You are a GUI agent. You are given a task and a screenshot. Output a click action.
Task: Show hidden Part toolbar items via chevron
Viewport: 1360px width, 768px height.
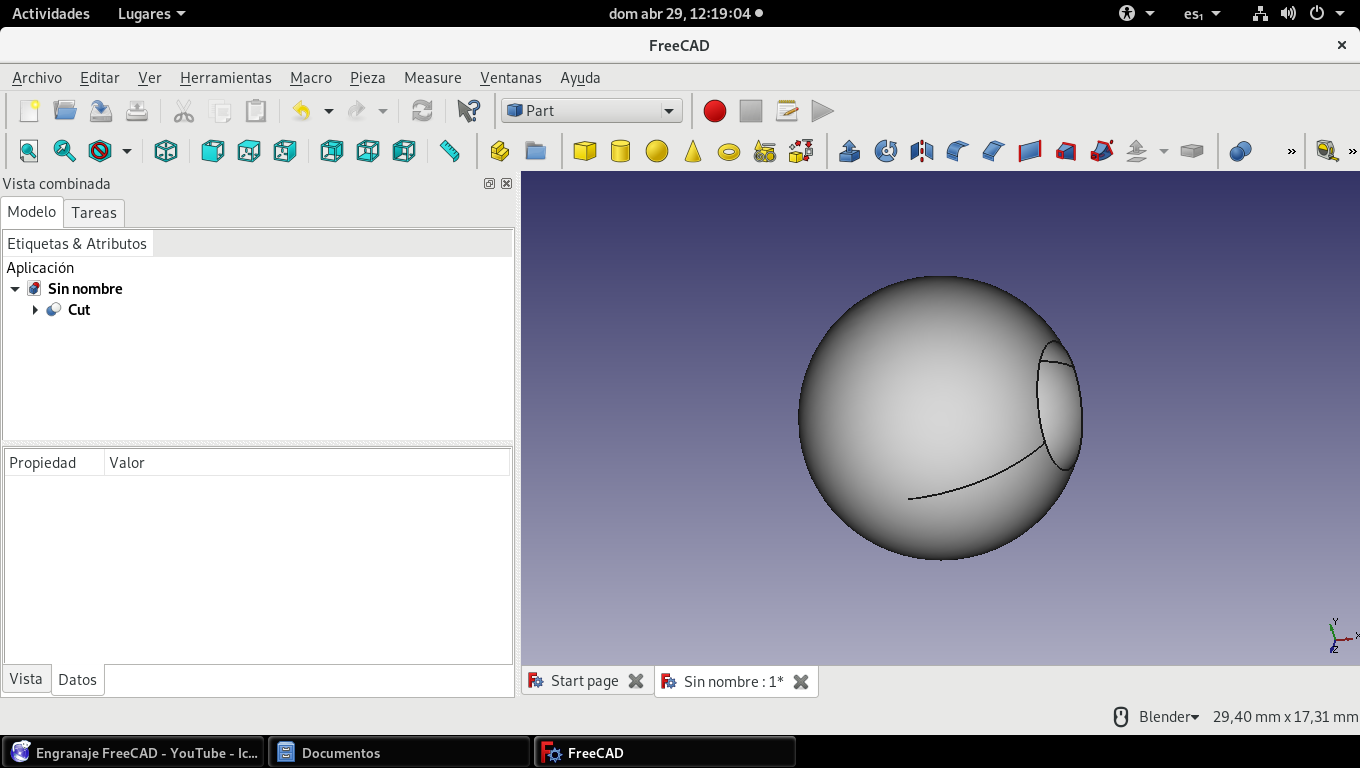point(1292,151)
